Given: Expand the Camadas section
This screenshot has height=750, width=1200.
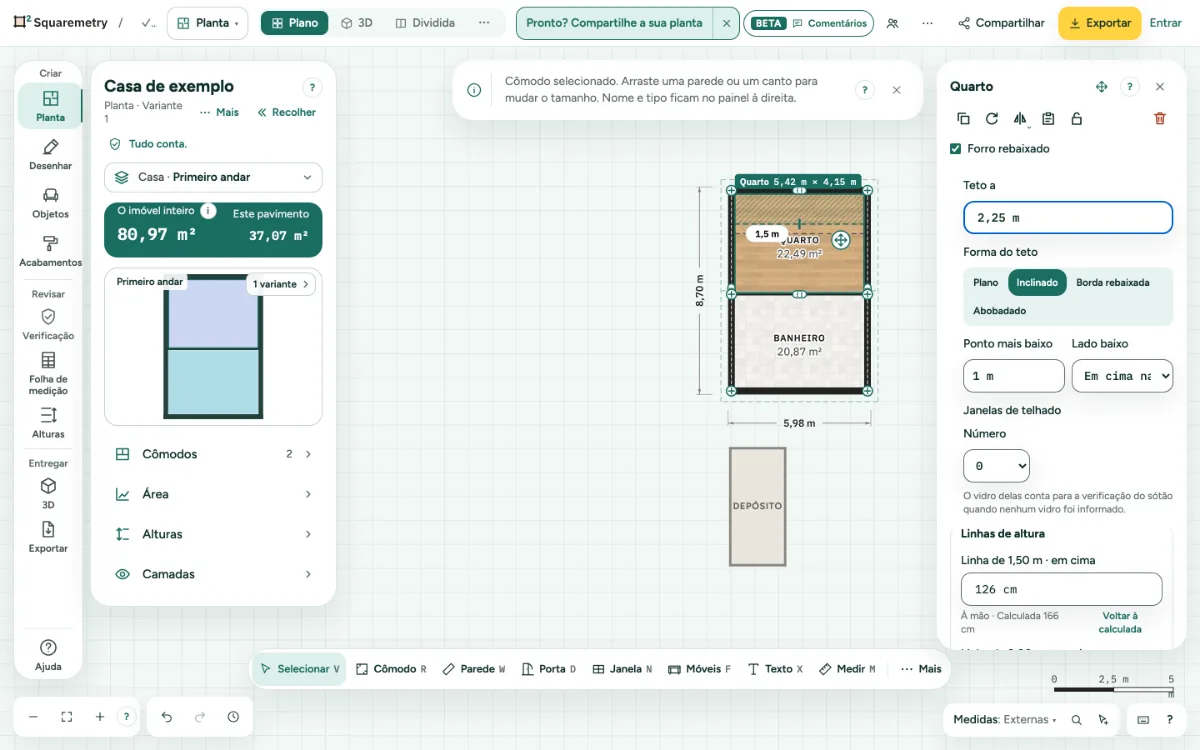Looking at the screenshot, I should [213, 574].
